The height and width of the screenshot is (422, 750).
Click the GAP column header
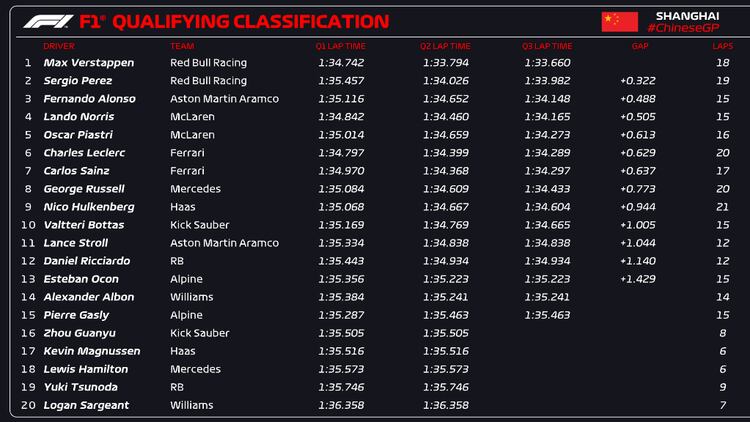pyautogui.click(x=640, y=45)
